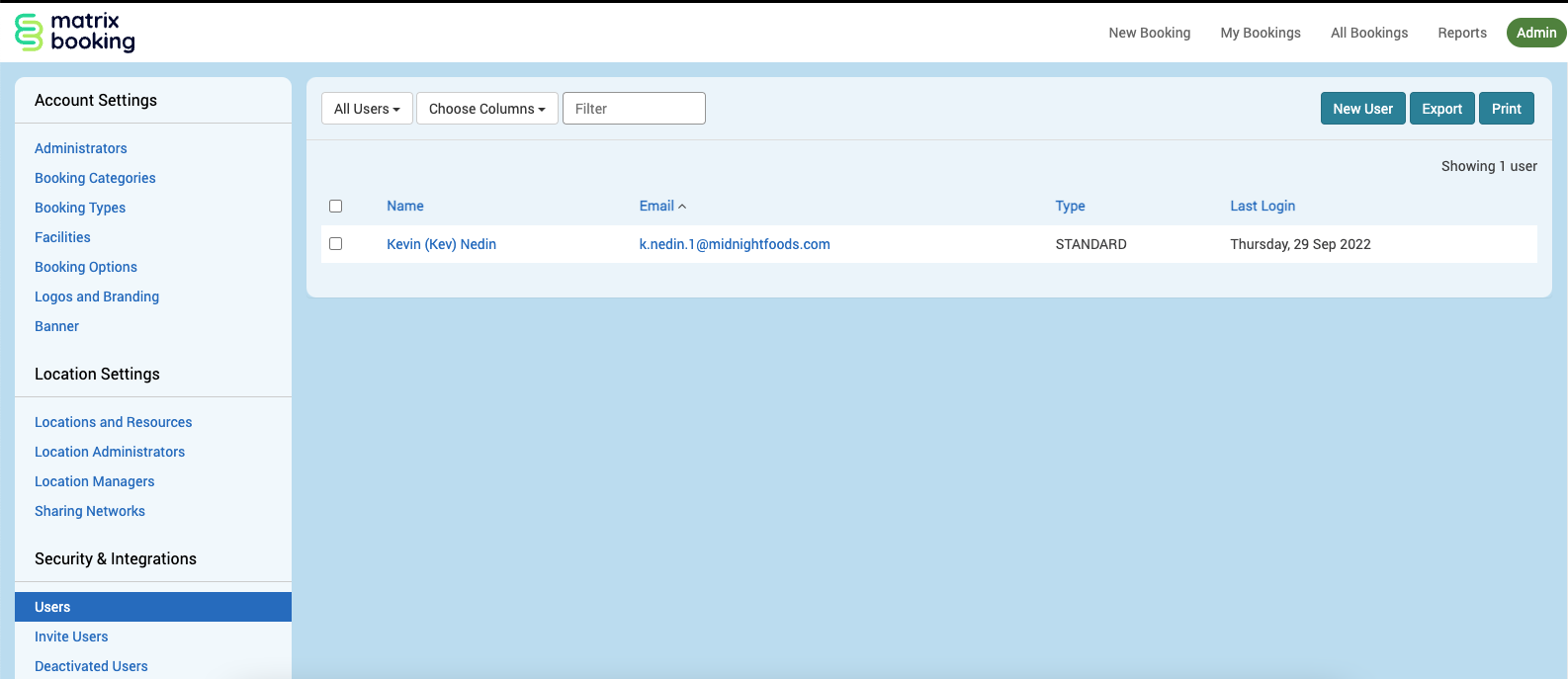Export the user list
This screenshot has height=679, width=1568.
click(x=1441, y=109)
